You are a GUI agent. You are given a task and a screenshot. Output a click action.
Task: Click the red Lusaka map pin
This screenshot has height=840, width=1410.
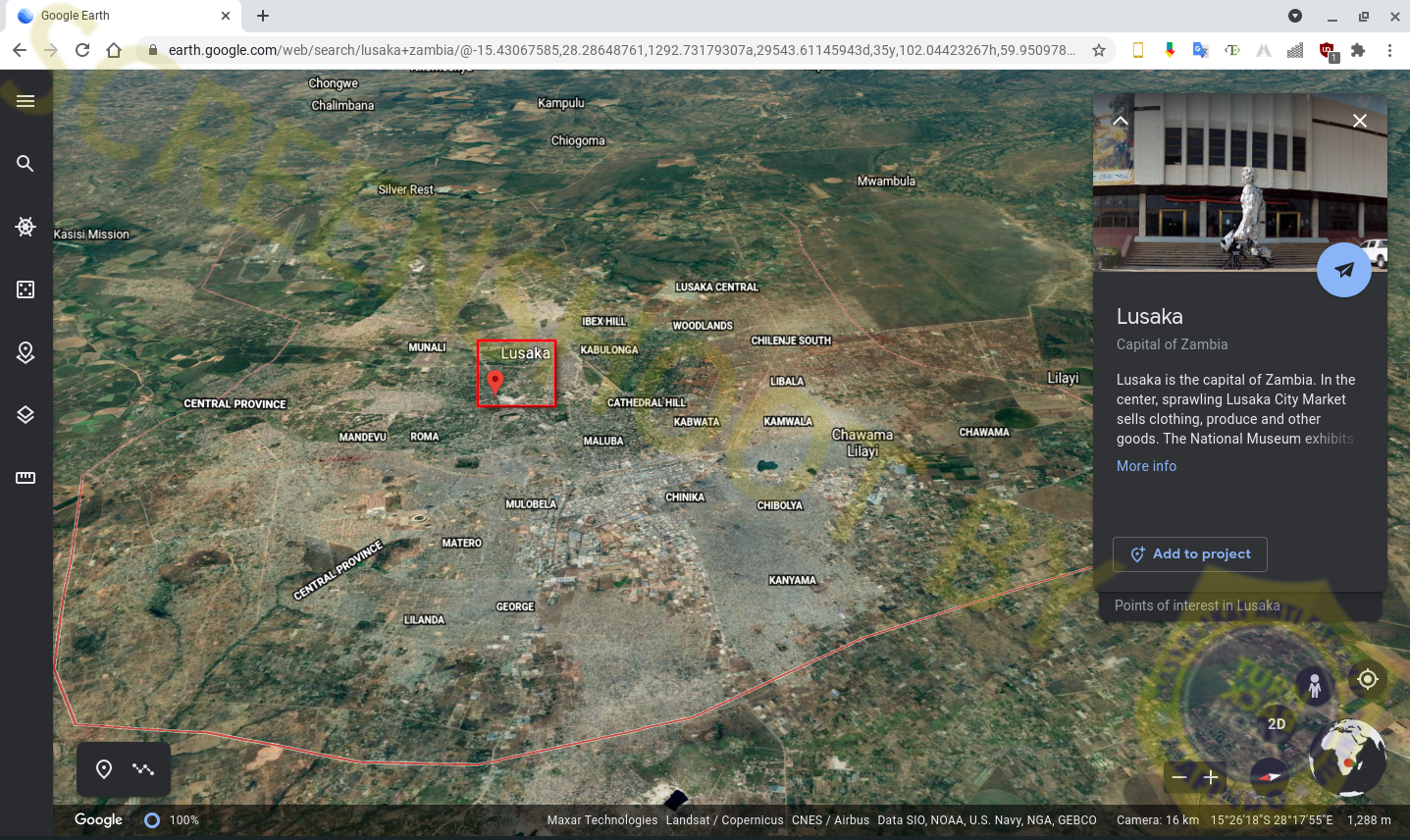point(496,383)
